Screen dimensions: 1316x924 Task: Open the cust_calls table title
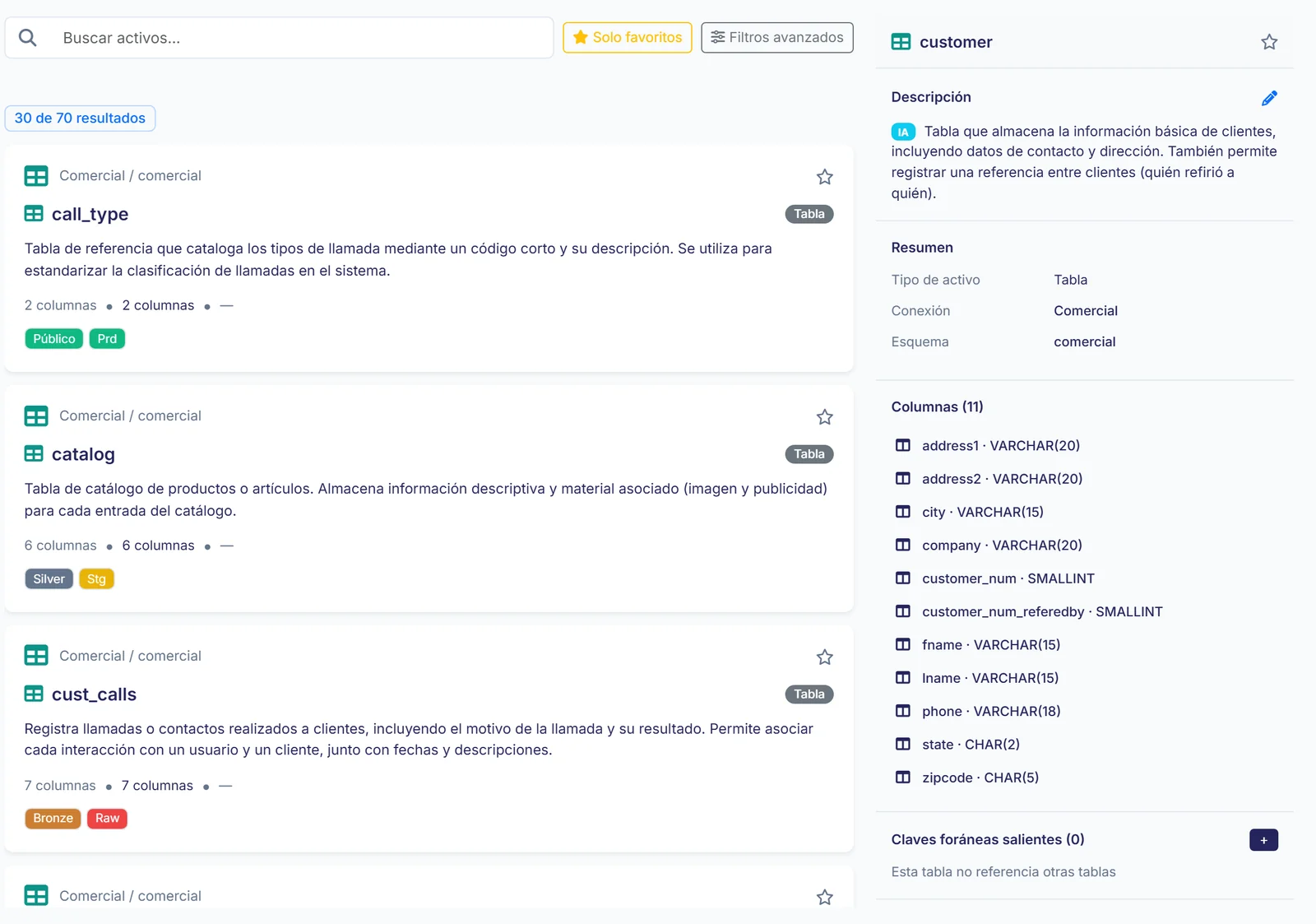pyautogui.click(x=94, y=694)
